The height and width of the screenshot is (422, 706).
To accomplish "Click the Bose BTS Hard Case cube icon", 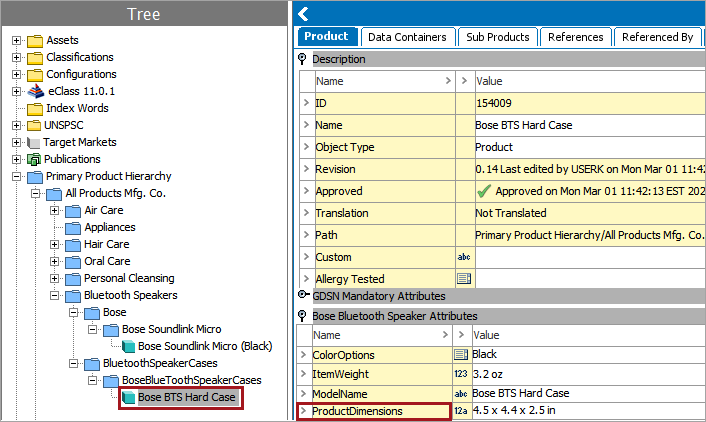I will click(129, 397).
